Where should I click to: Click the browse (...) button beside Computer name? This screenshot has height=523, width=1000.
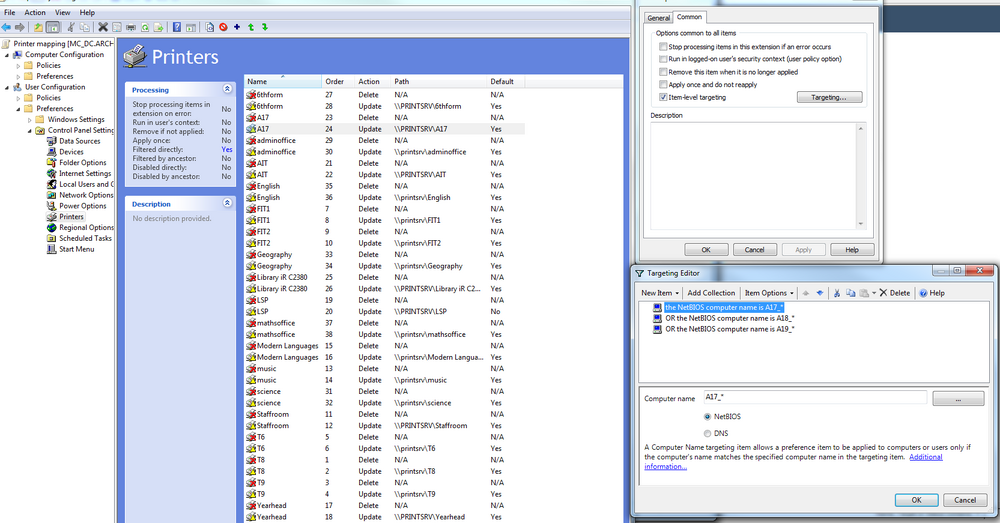tap(958, 399)
